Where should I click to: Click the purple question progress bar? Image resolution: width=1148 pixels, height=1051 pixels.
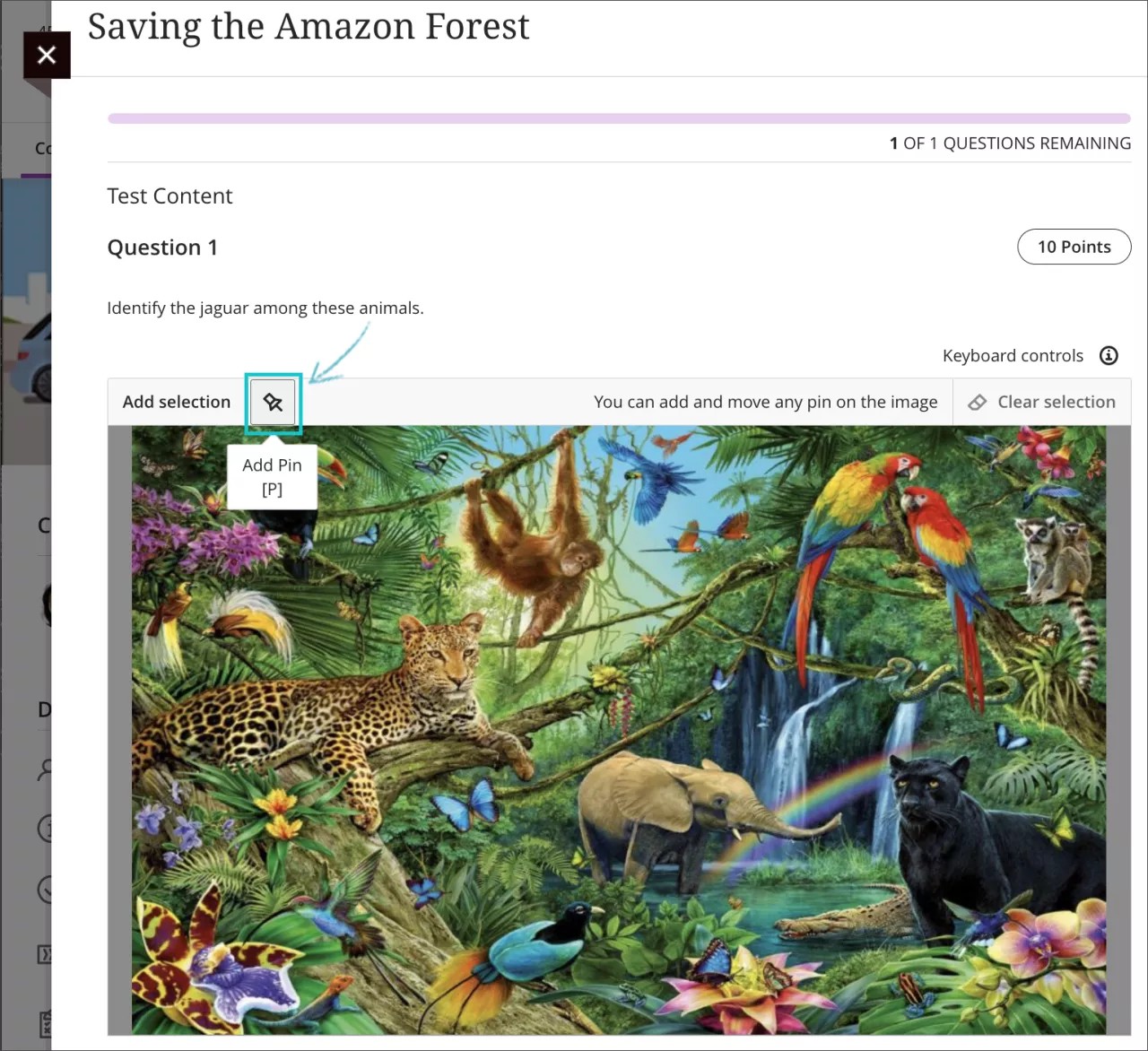[619, 118]
